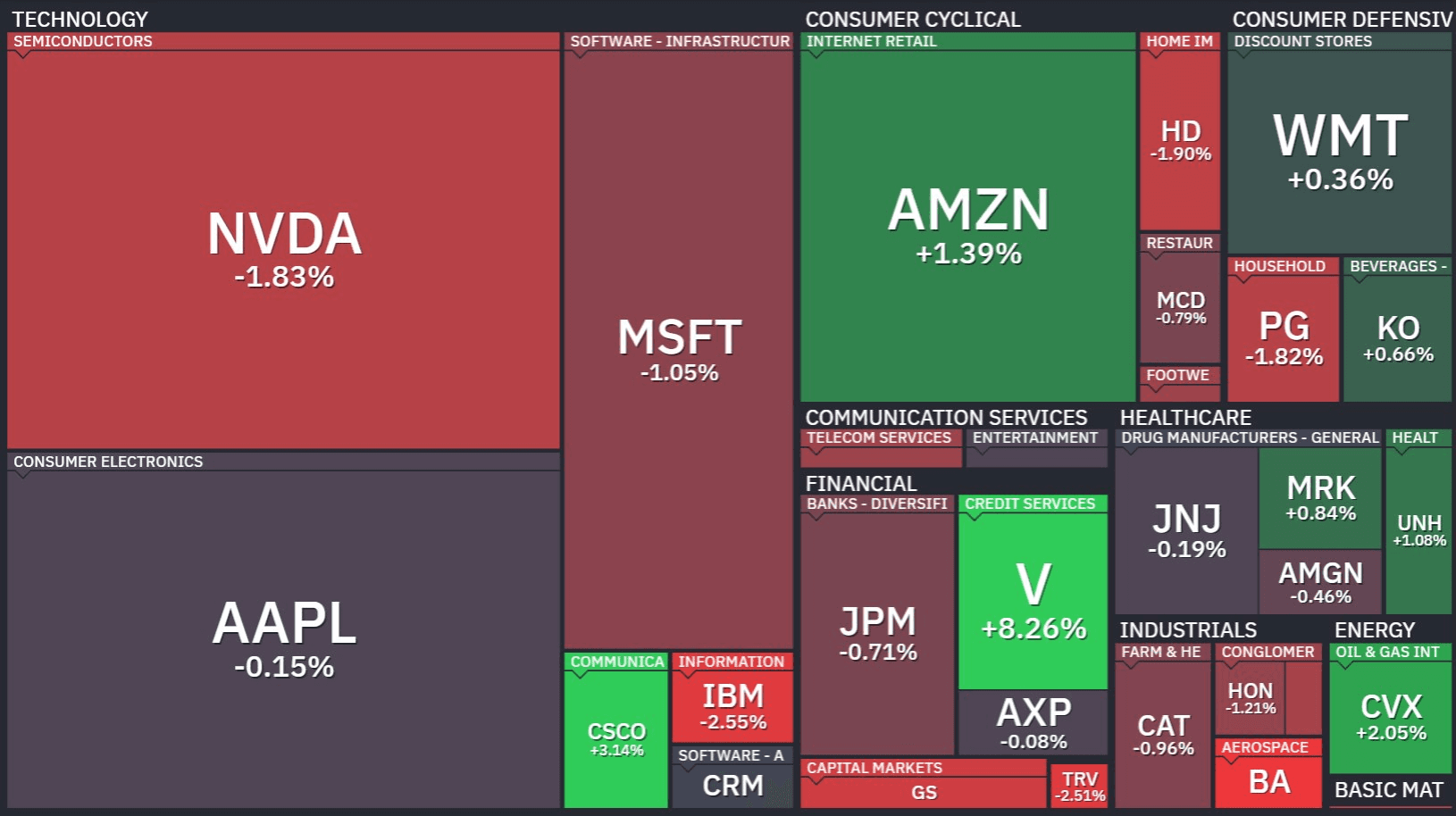The image size is (1456, 816).
Task: Click the Consumer Cyclical sector heading
Action: 912,20
